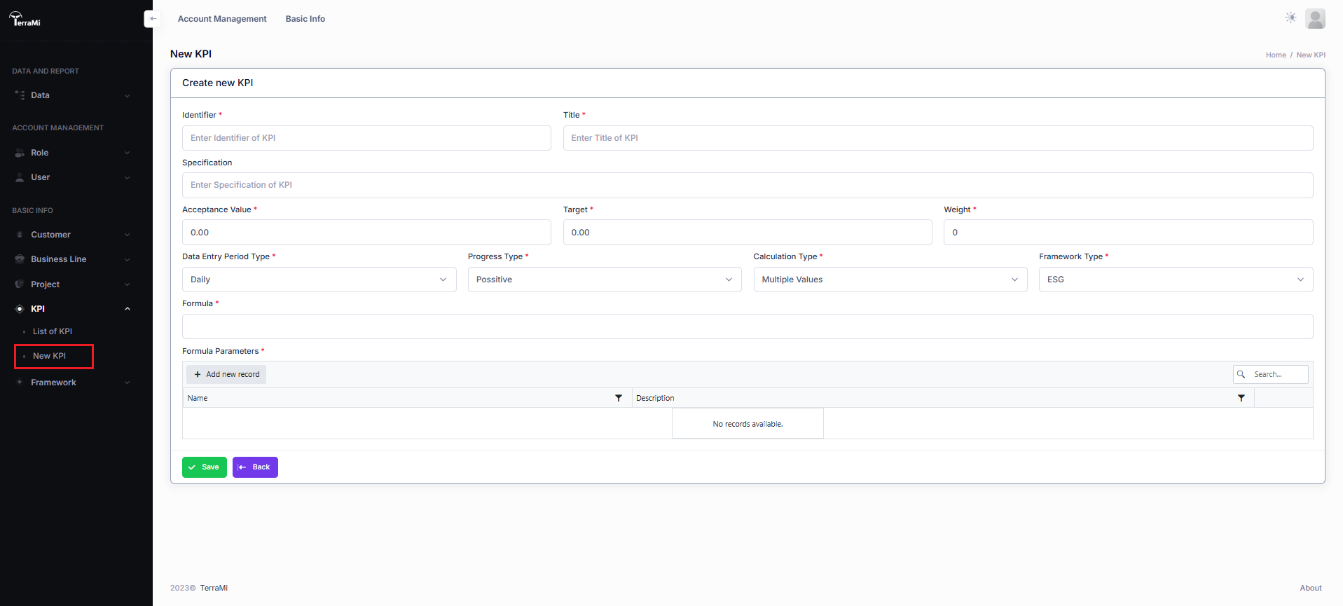Click the Identifier input field
Viewport: 1343px width, 606px height.
click(366, 138)
